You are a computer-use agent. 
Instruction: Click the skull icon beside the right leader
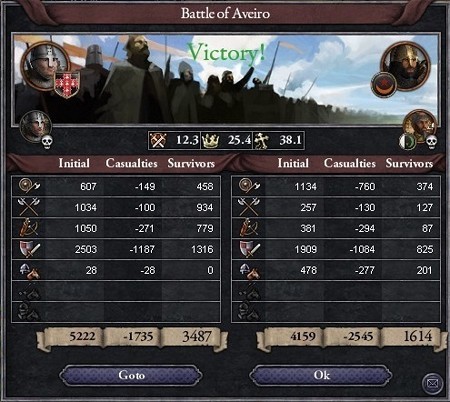click(432, 142)
